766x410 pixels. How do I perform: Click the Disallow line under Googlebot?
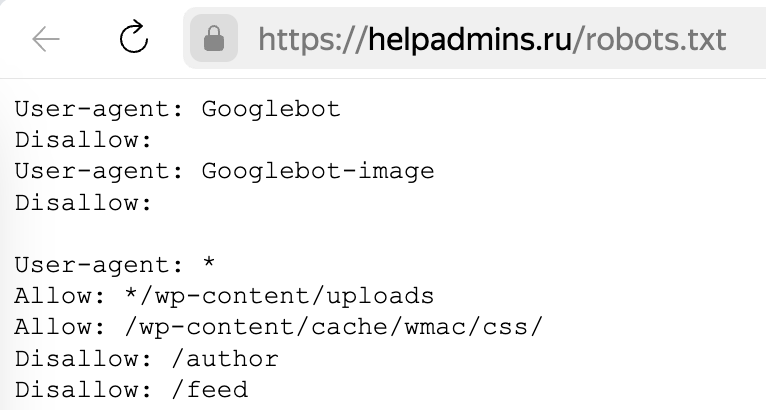(x=84, y=140)
